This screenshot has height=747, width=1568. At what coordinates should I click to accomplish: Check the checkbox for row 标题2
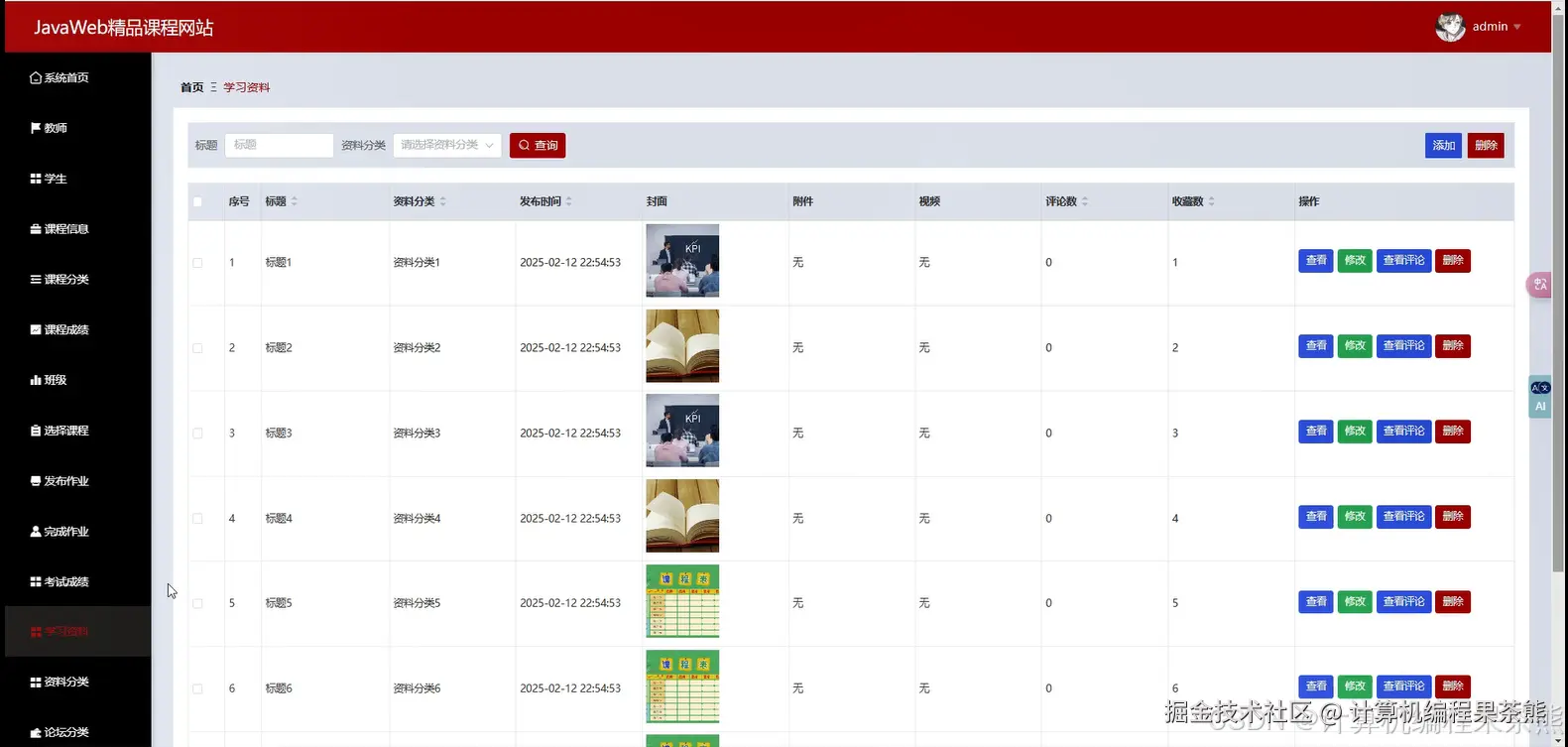click(x=197, y=348)
